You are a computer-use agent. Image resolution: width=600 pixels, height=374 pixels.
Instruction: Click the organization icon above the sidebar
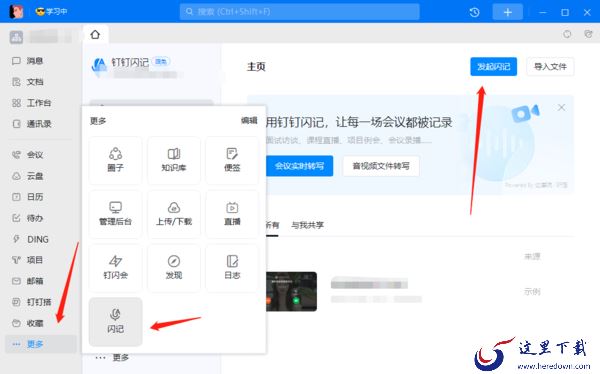pyautogui.click(x=16, y=37)
